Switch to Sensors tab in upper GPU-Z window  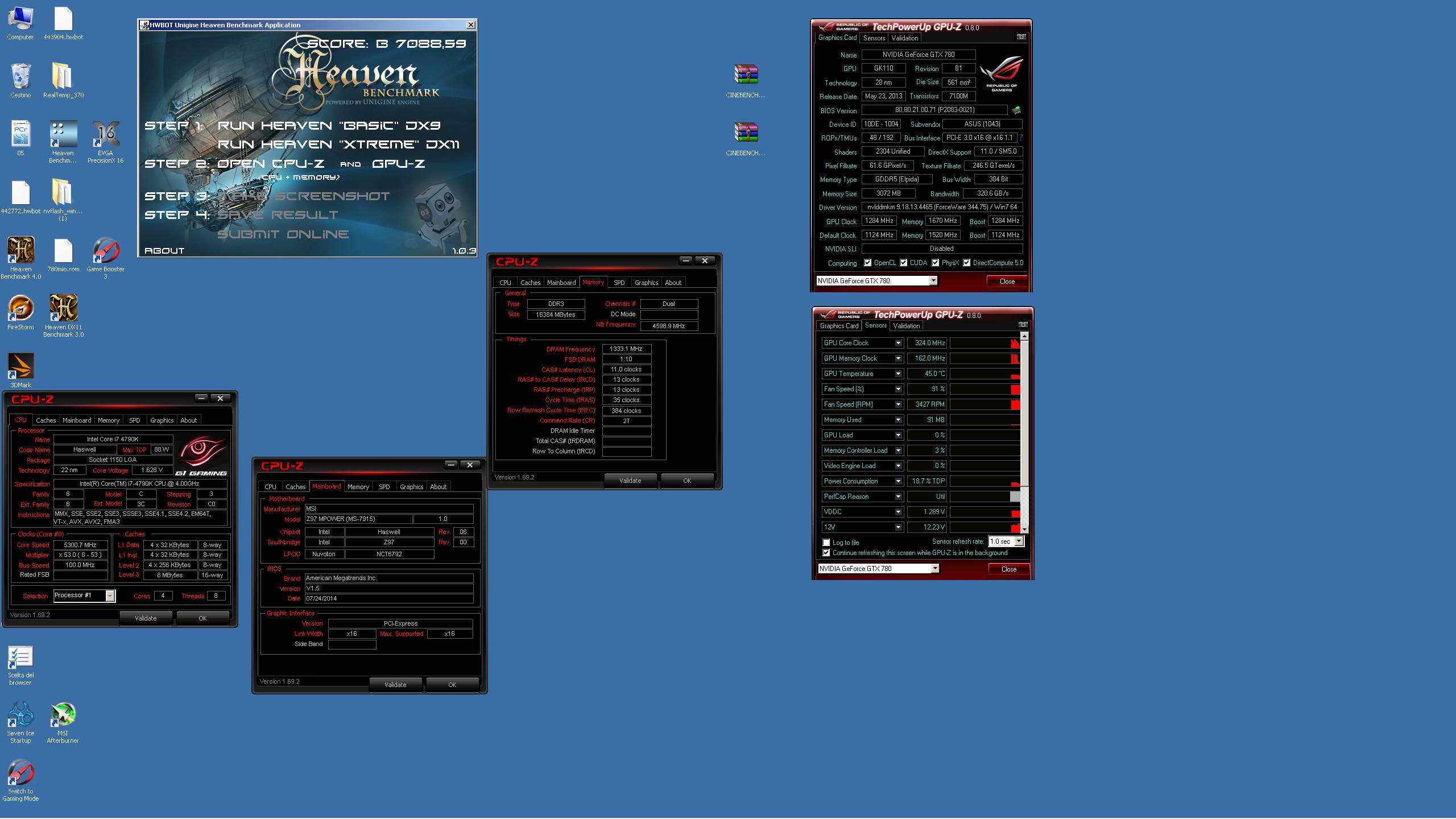click(874, 38)
